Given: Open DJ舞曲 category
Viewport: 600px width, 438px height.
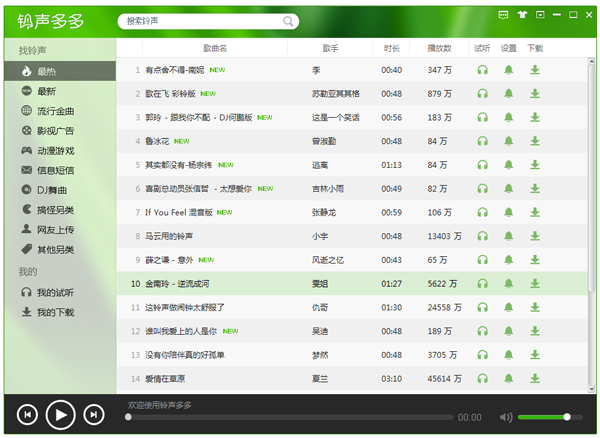Looking at the screenshot, I should (x=52, y=190).
